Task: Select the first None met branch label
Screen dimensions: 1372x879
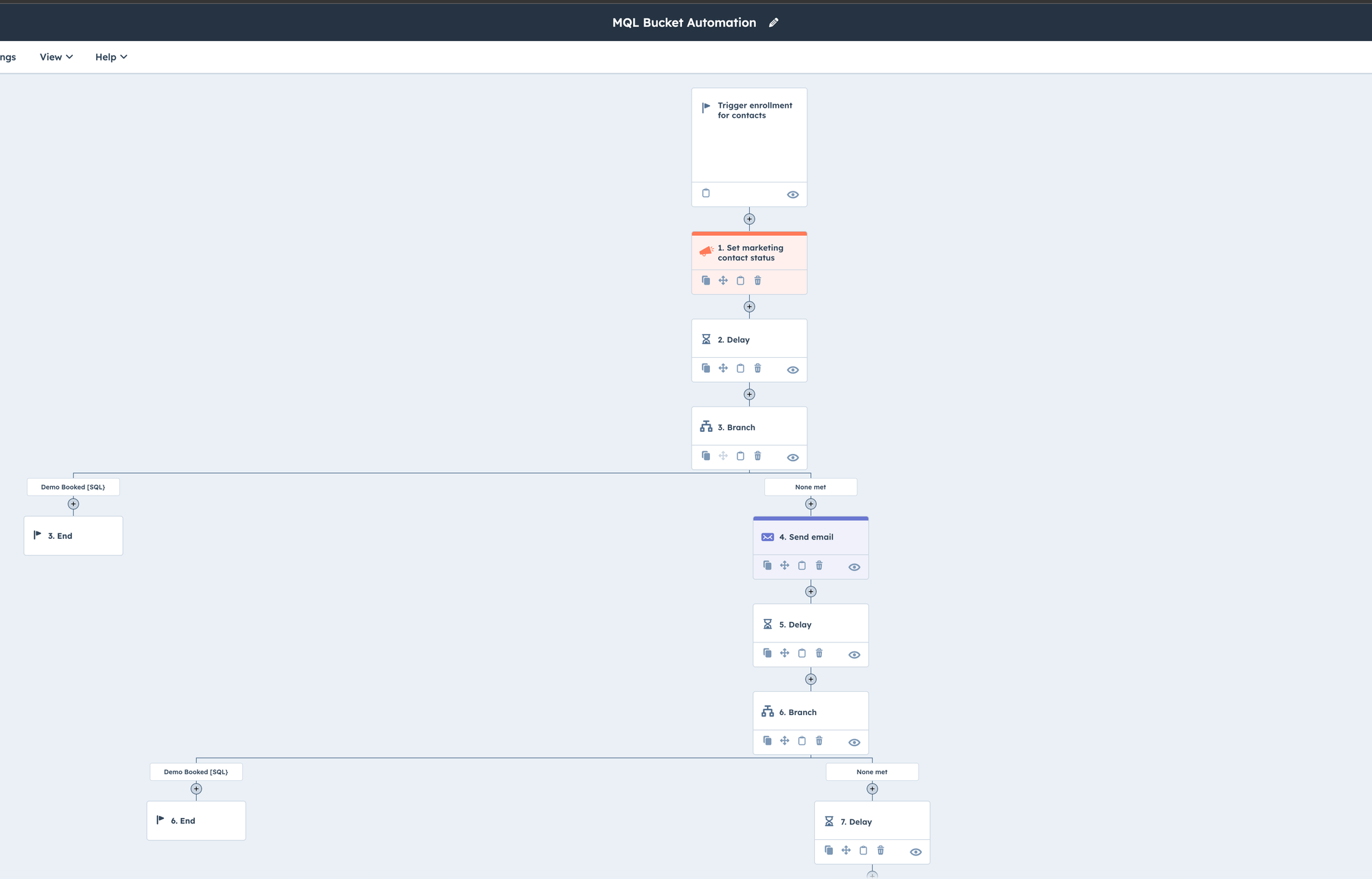Action: click(810, 487)
